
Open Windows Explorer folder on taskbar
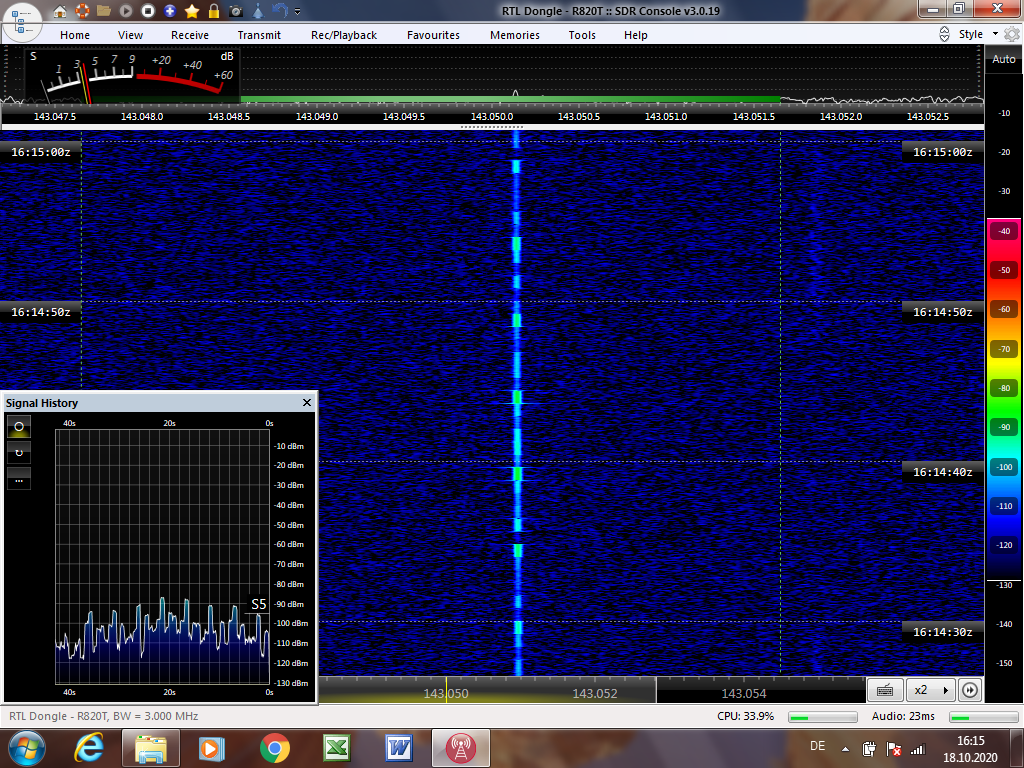(150, 748)
